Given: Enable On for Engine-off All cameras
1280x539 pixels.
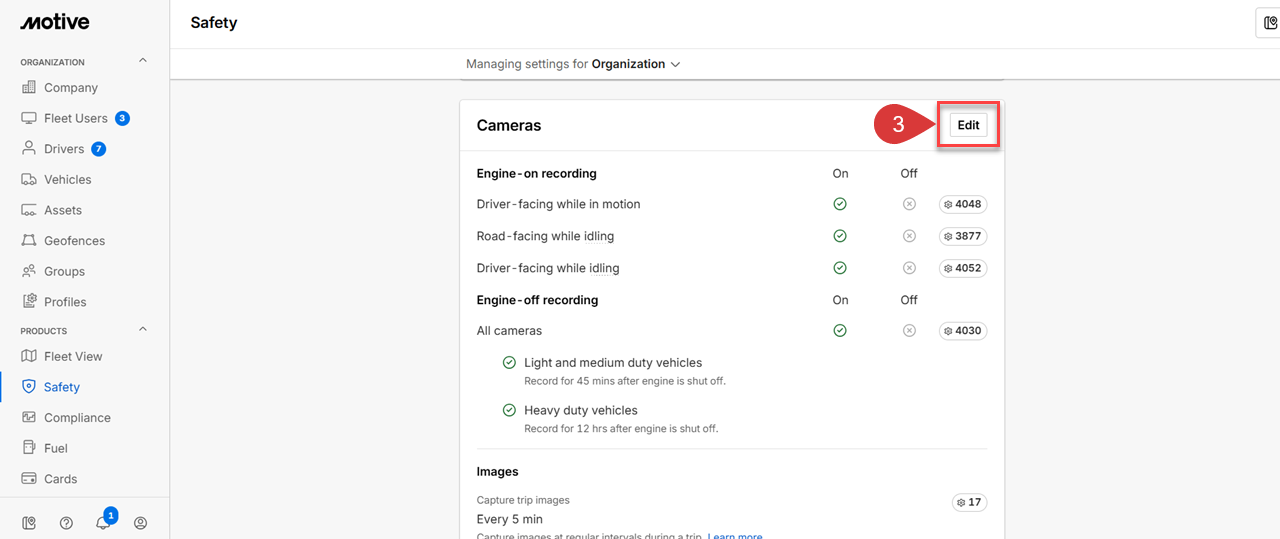Looking at the screenshot, I should click(840, 330).
